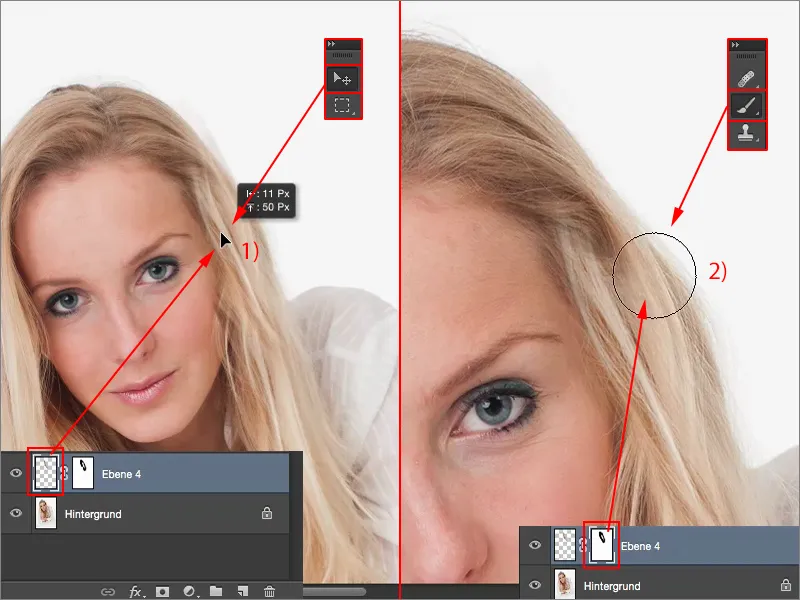Select the Move tool in left toolbar
The width and height of the screenshot is (800, 600).
342,79
